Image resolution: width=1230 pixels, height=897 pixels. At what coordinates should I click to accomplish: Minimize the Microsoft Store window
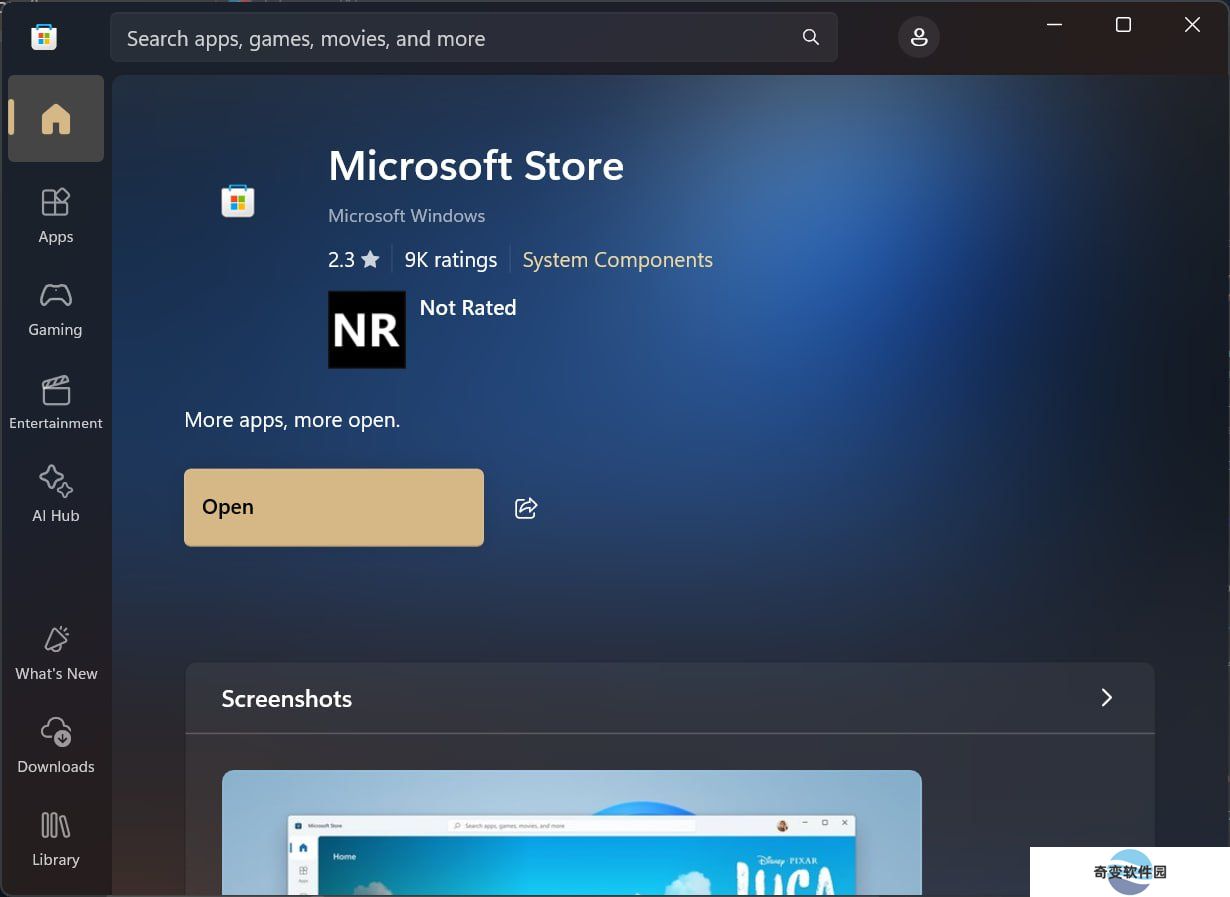coord(1054,25)
